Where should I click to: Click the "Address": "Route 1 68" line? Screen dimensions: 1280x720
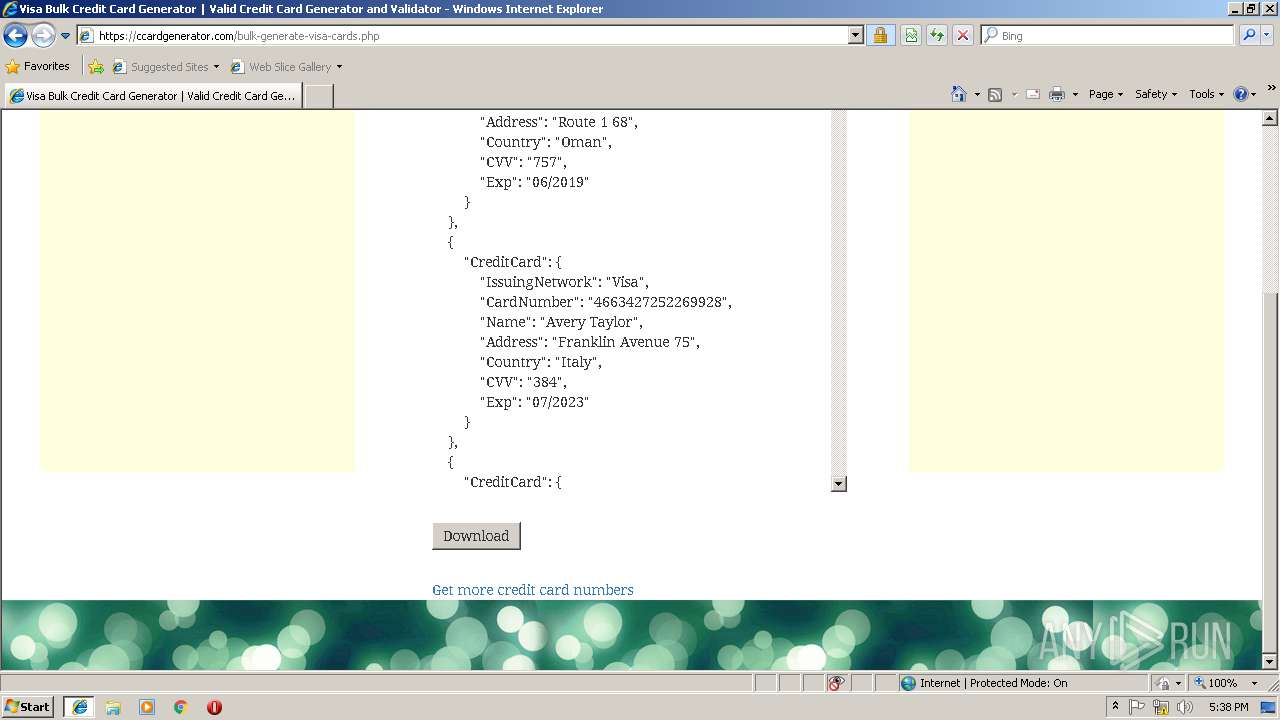tap(559, 122)
